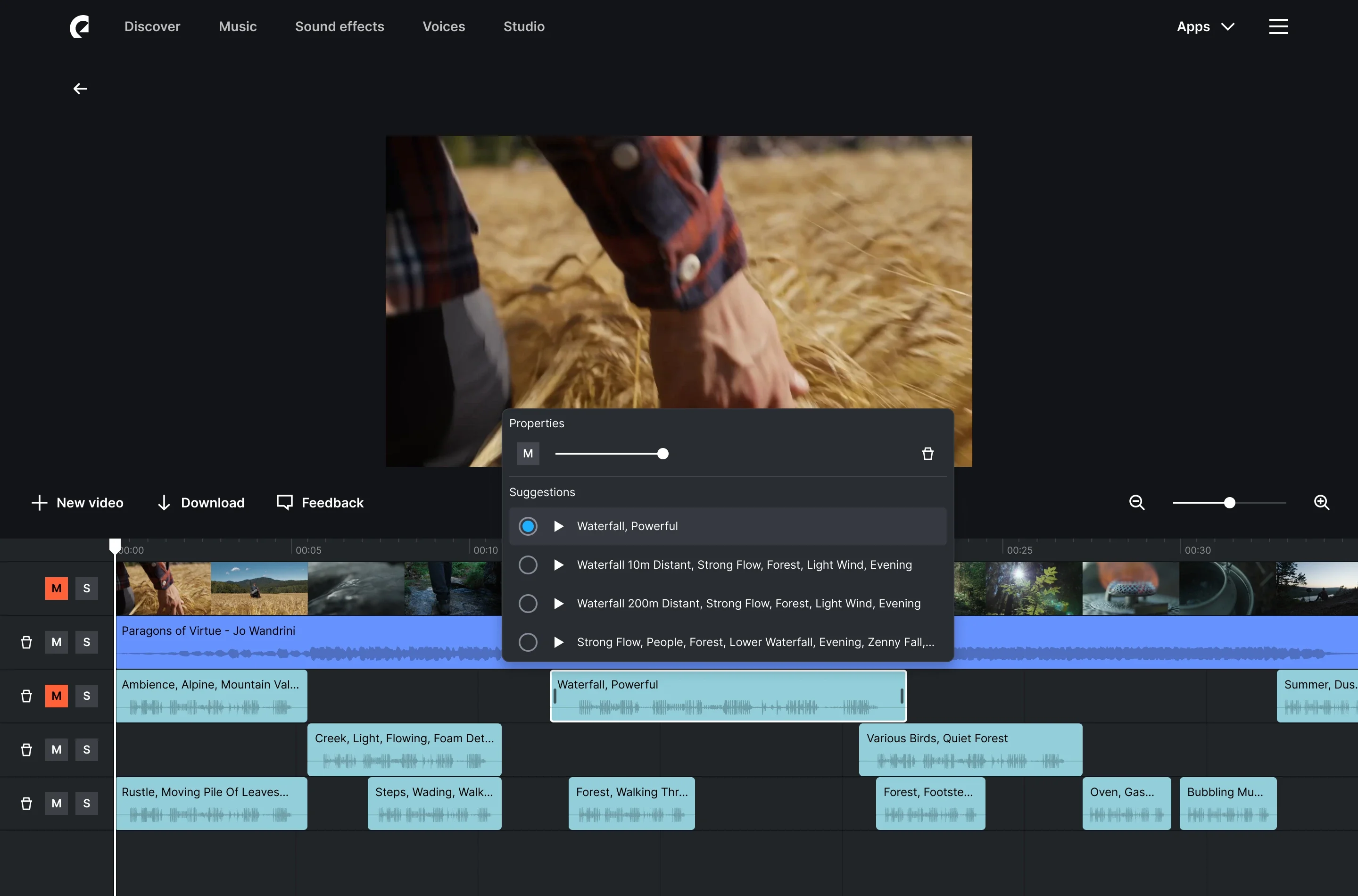
Task: Open the hamburger menu in top right
Action: pos(1278,26)
